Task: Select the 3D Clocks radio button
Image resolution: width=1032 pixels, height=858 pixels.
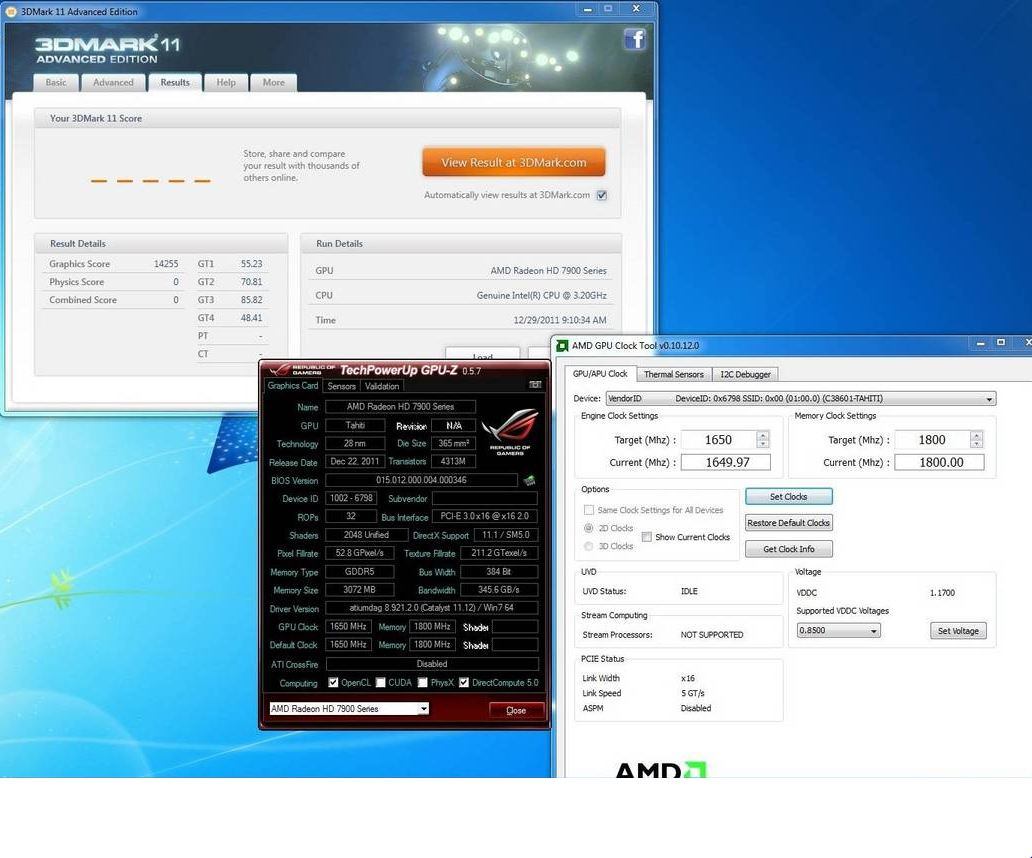Action: (x=588, y=546)
